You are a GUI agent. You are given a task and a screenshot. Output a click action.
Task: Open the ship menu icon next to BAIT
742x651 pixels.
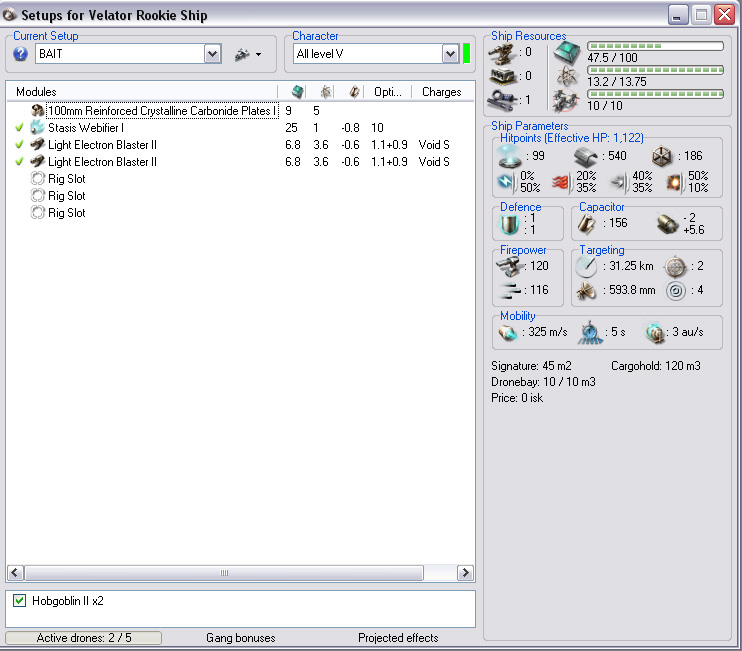pos(247,54)
